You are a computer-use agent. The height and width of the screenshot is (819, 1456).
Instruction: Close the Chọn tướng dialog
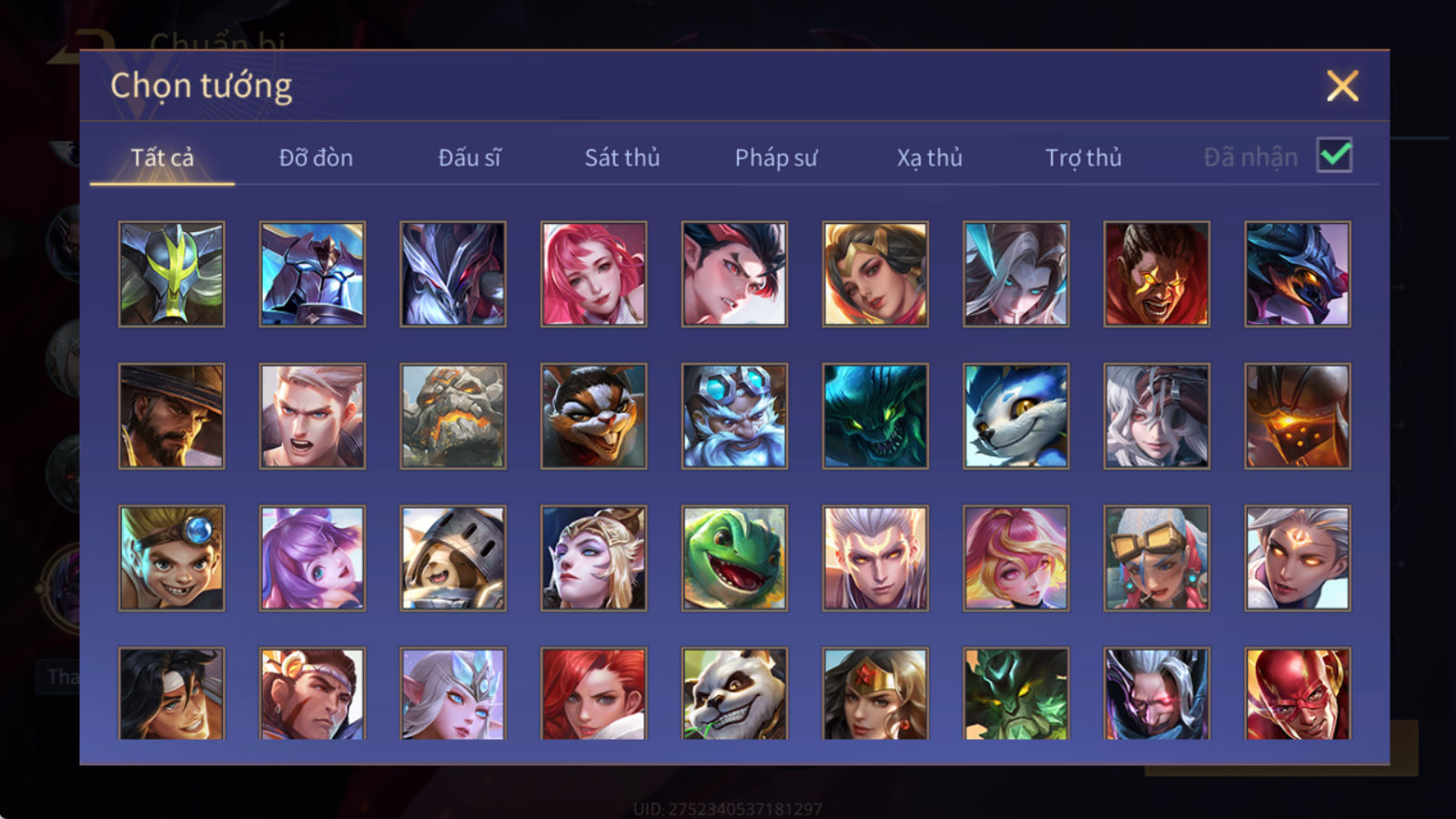[x=1342, y=86]
